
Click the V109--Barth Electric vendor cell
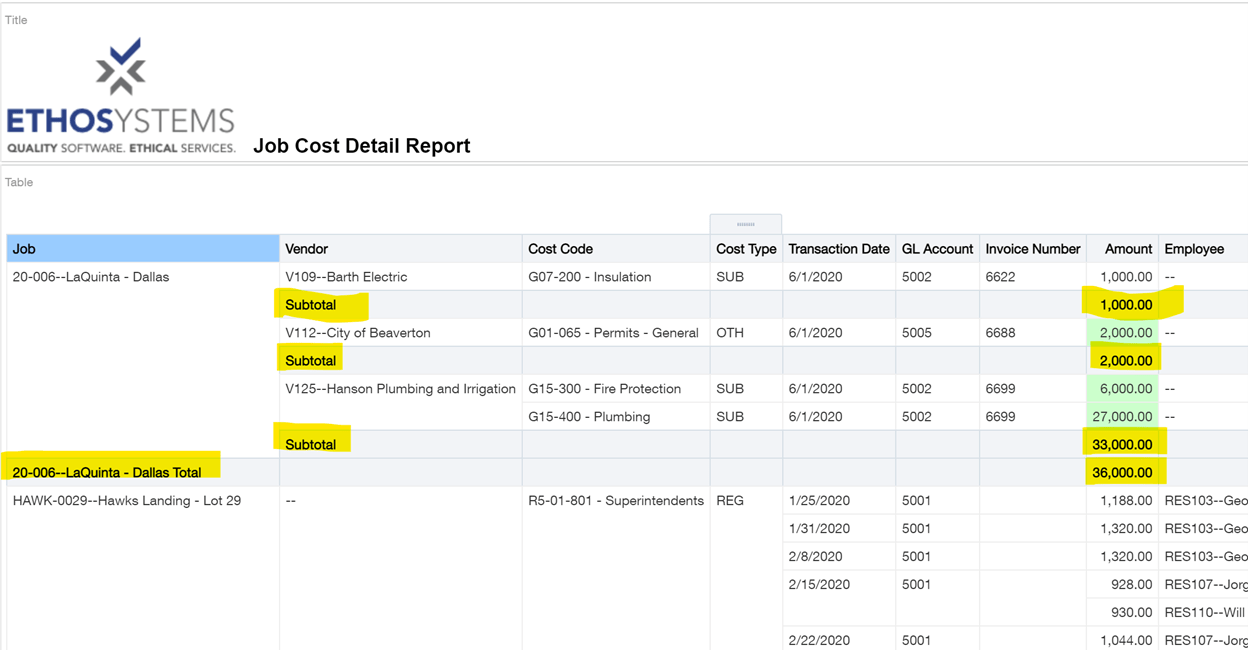[x=346, y=277]
